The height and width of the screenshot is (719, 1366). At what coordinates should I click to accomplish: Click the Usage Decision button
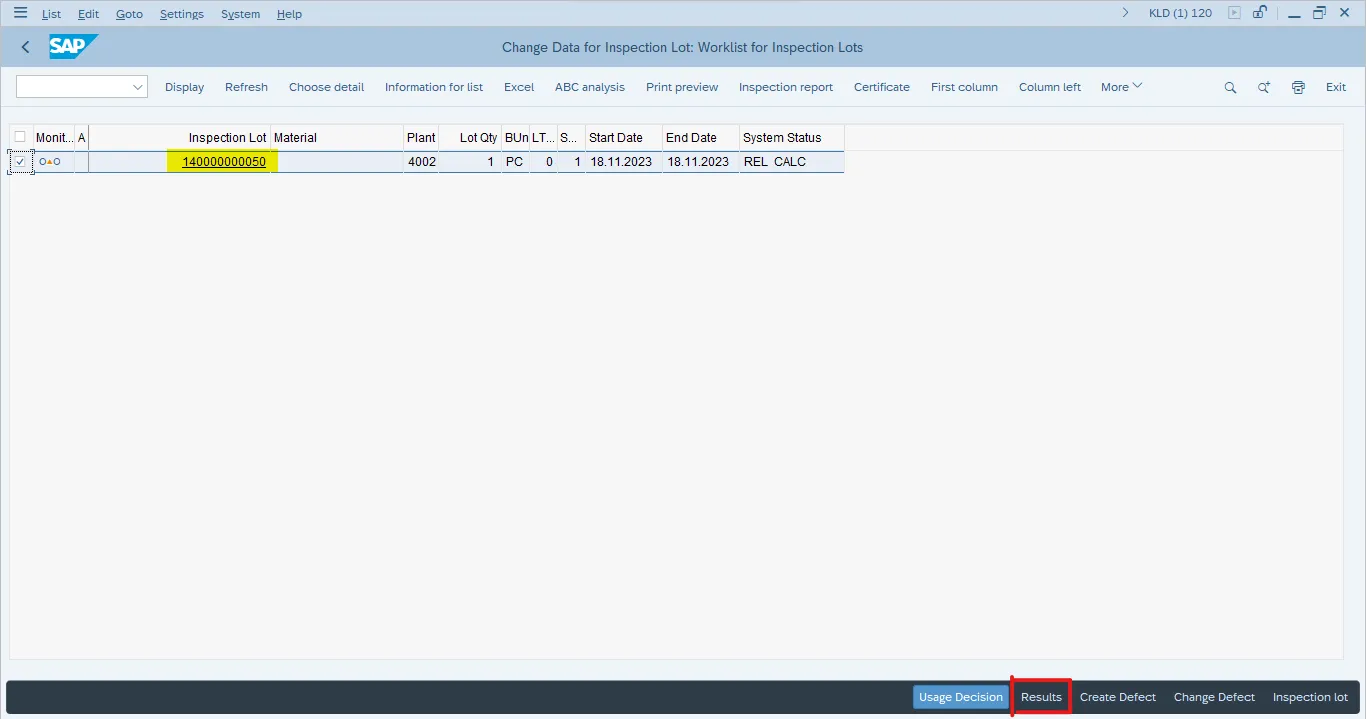[960, 697]
